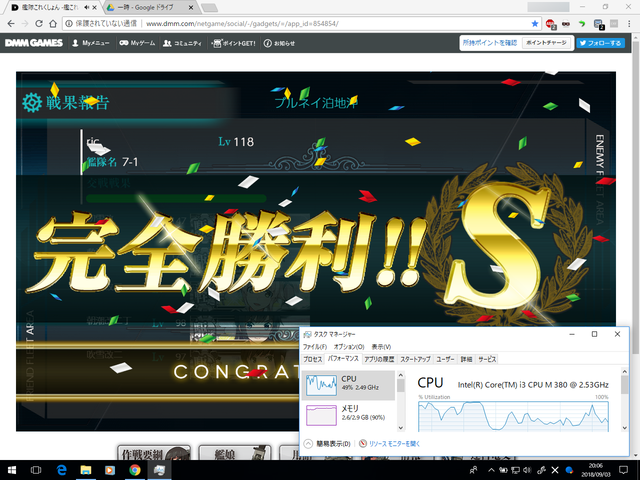640x480 pixels.
Task: Close the Google Drive tab
Action: pyautogui.click(x=191, y=7)
